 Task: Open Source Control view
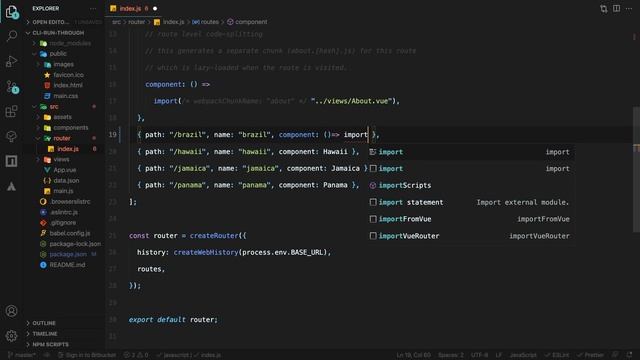click(11, 87)
